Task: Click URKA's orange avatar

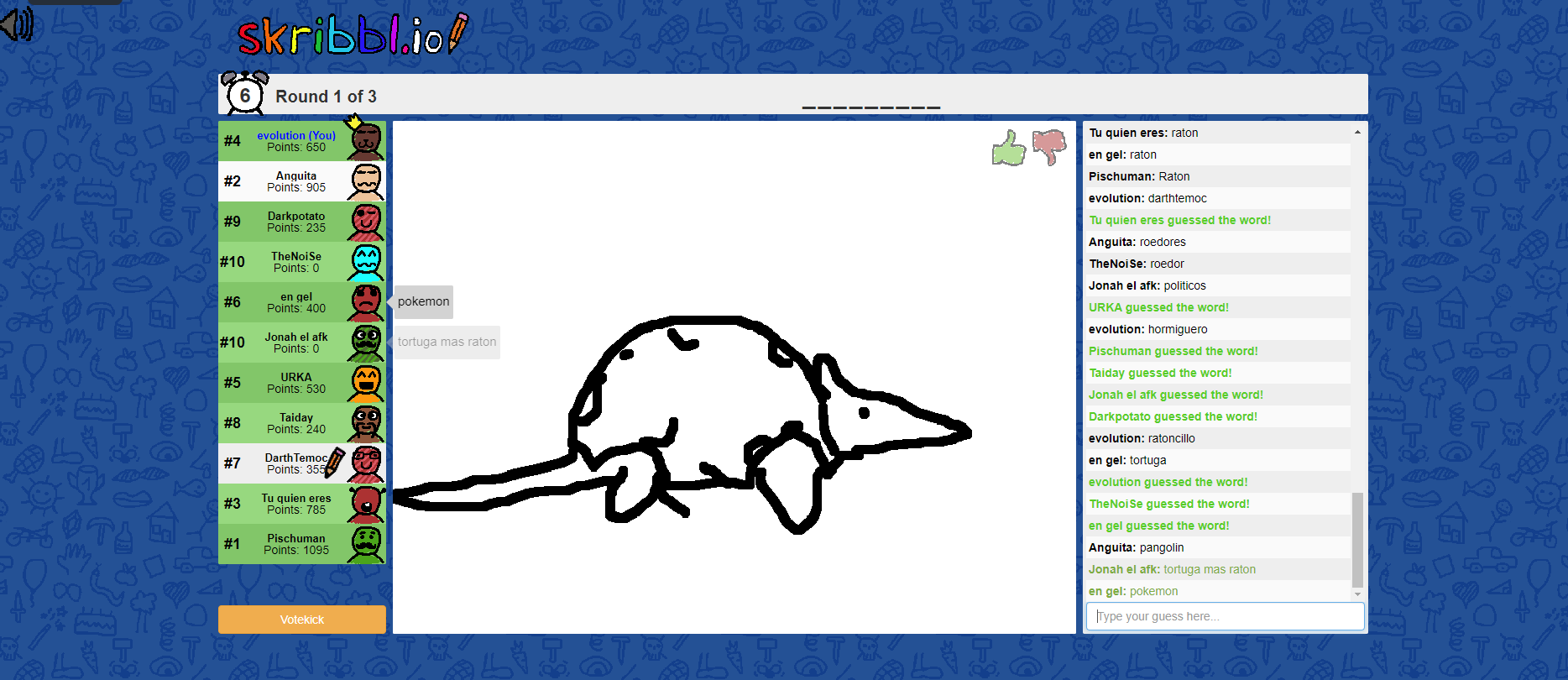Action: 366,383
